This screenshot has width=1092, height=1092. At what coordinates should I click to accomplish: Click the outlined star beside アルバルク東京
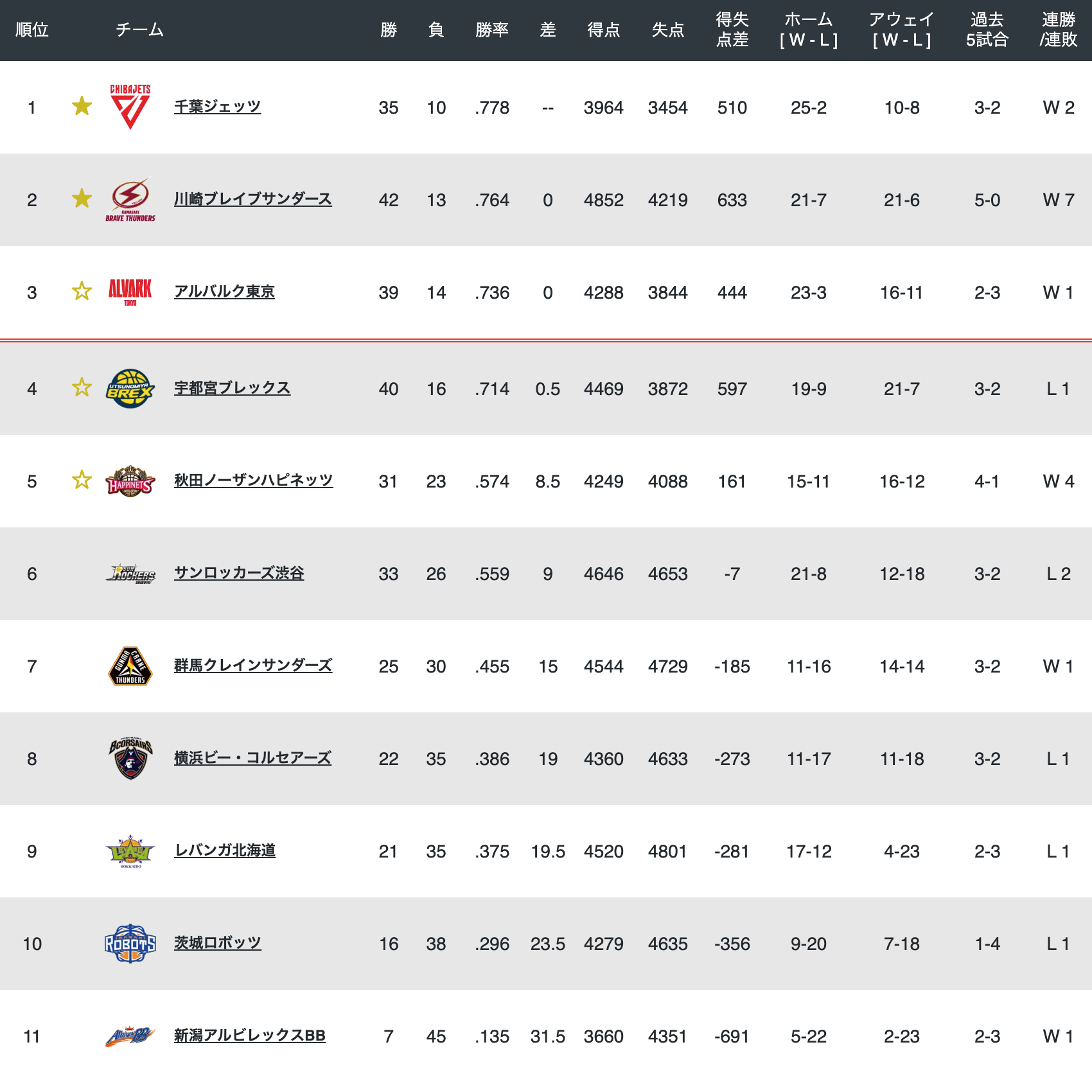tap(82, 291)
